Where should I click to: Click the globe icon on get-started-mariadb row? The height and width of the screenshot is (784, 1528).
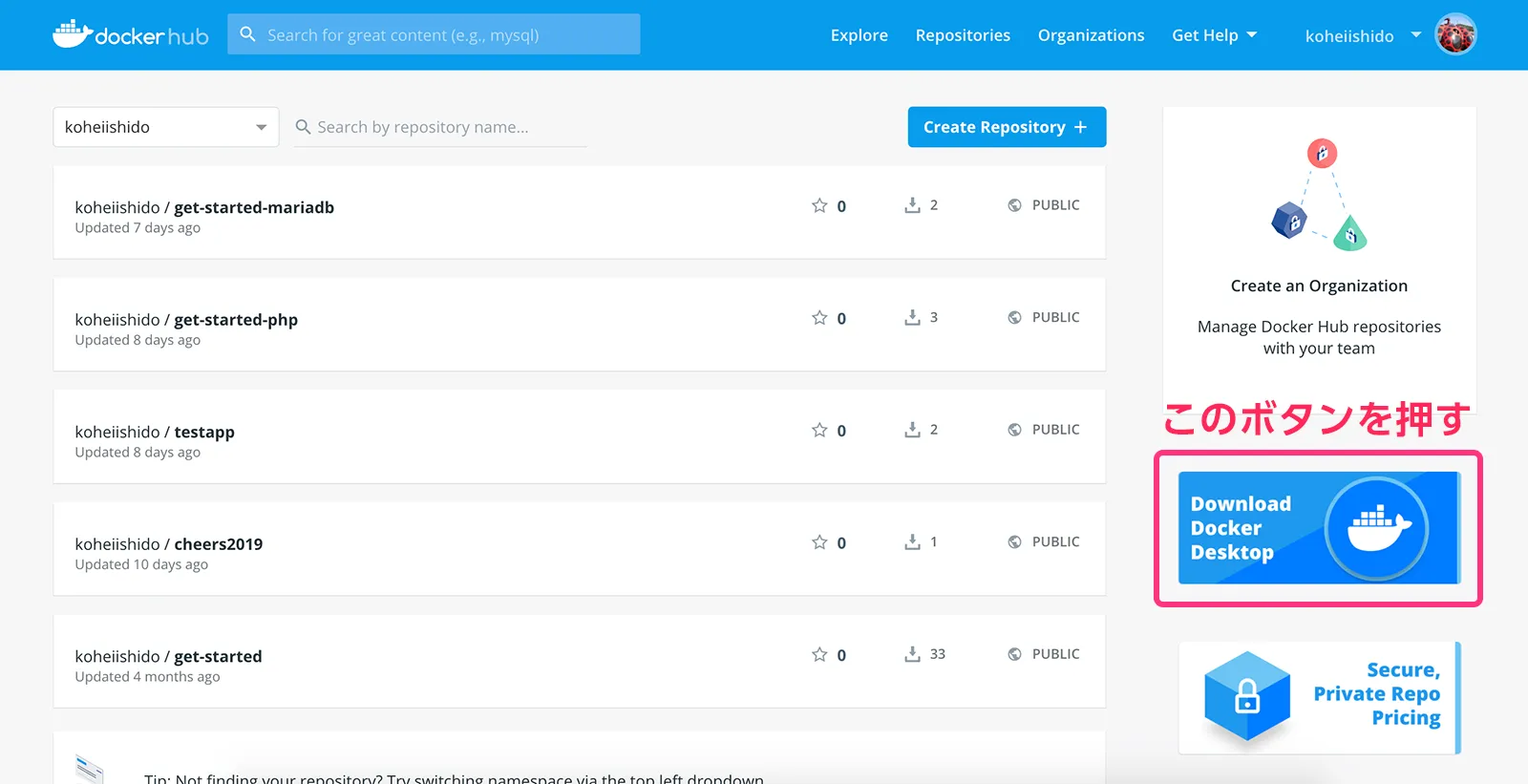click(x=1014, y=205)
